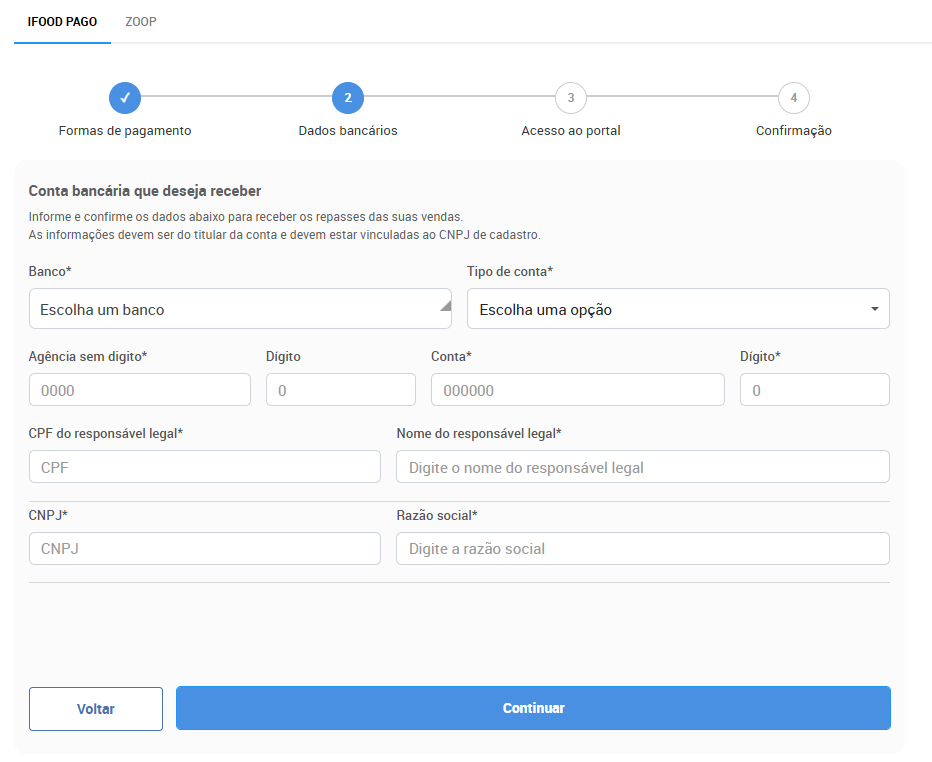Click the CPF do responsável legal field
Viewport: 932px width, 762px height.
[x=204, y=467]
